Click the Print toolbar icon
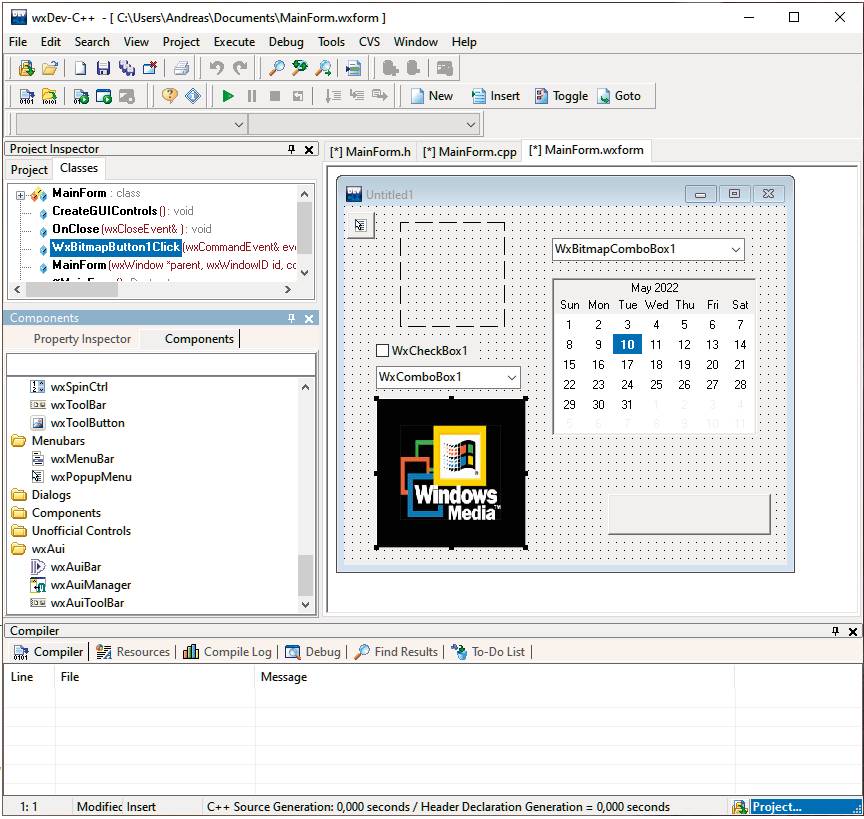864x819 pixels. coord(181,68)
